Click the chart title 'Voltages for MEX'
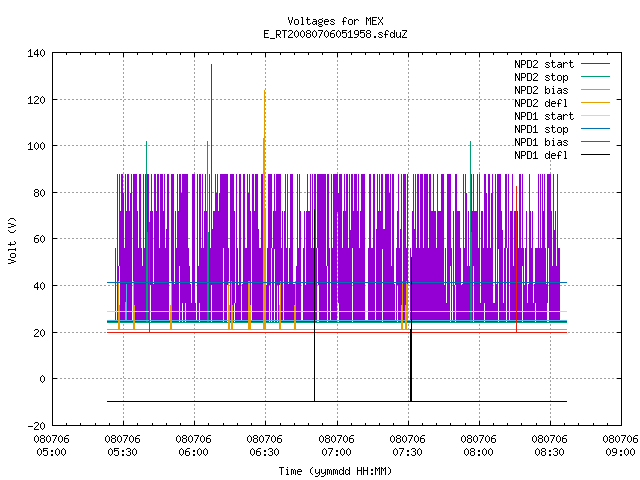The width and height of the screenshot is (640, 480). pos(335,21)
